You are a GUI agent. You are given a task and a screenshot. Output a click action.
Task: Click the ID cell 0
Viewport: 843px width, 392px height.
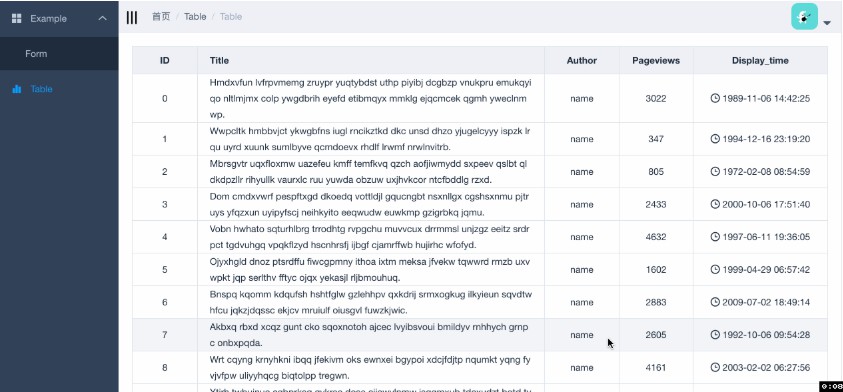pyautogui.click(x=165, y=98)
